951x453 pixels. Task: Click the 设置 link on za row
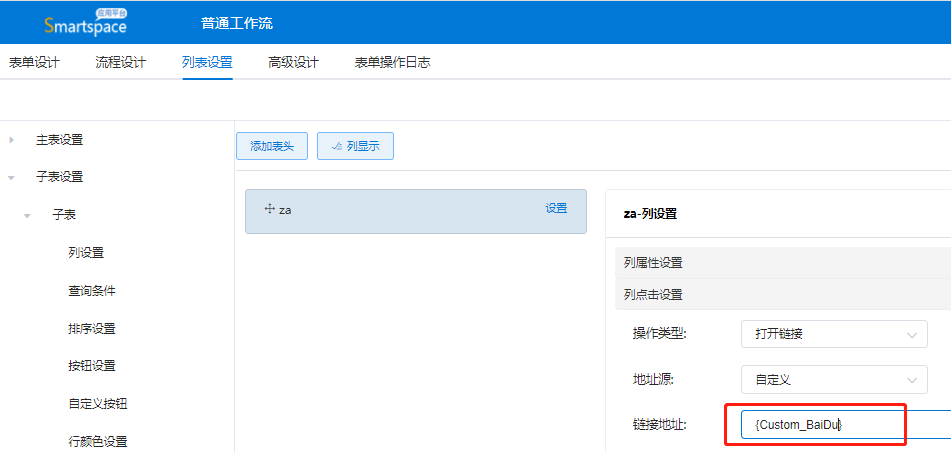pos(556,209)
